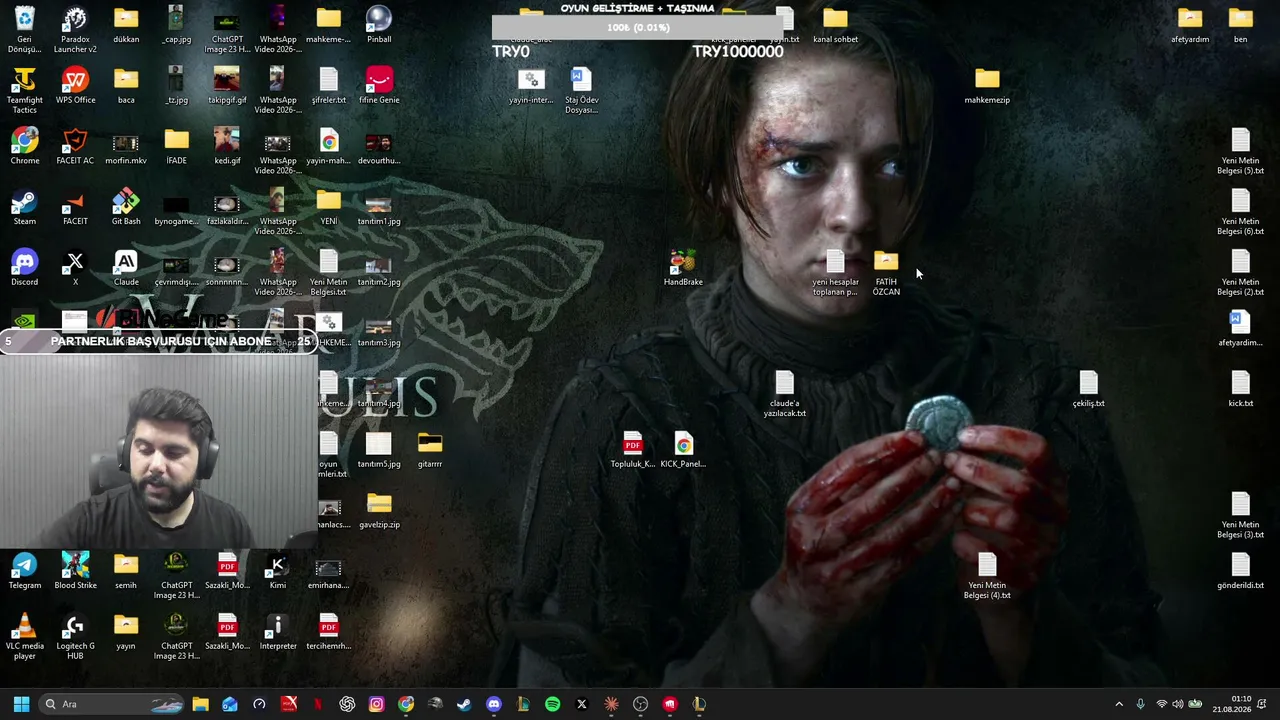The height and width of the screenshot is (720, 1280).
Task: Launch Paradox Launcher v2 shortcut
Action: (x=75, y=29)
